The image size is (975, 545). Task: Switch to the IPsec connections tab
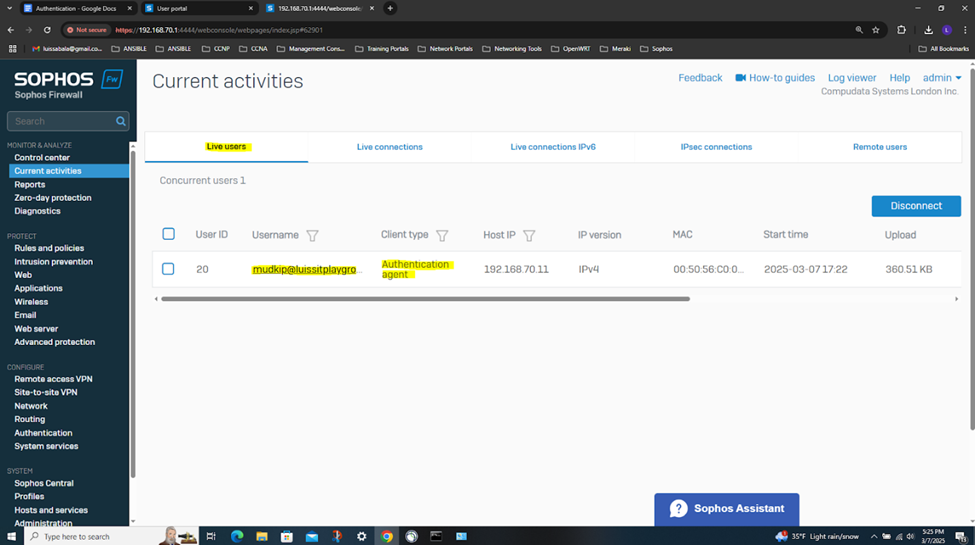tap(716, 147)
